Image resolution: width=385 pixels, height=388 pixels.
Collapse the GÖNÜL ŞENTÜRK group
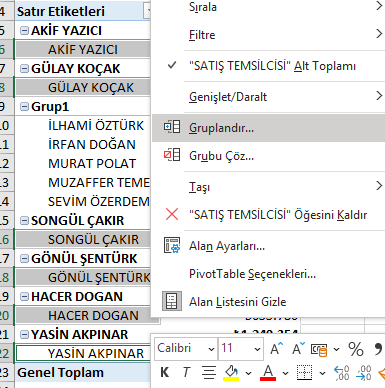[x=24, y=258]
